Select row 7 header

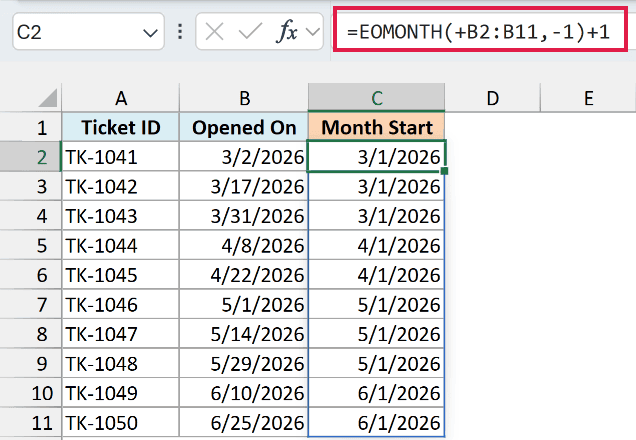[30, 304]
